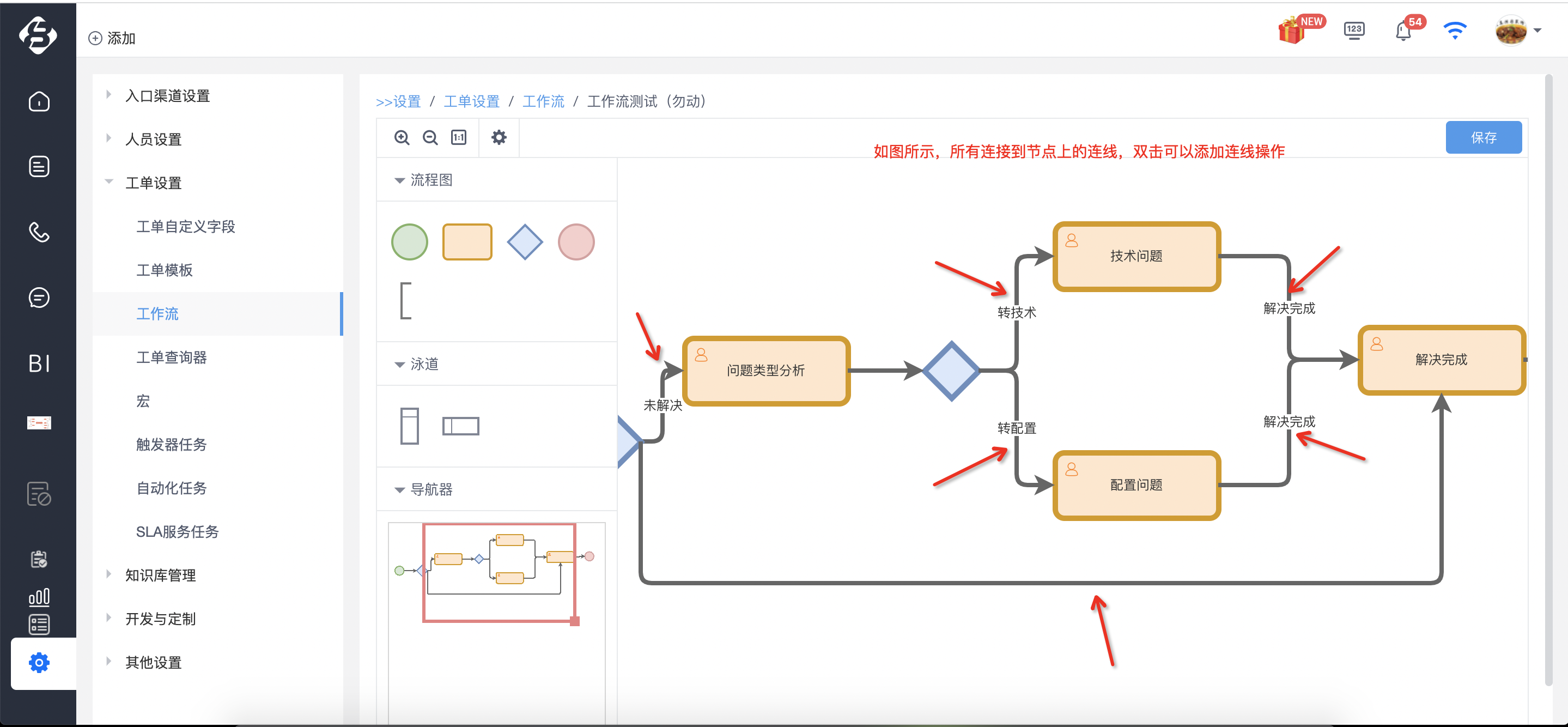Reset canvas to 1:1 scale
Viewport: 1568px width, 727px height.
click(x=458, y=137)
